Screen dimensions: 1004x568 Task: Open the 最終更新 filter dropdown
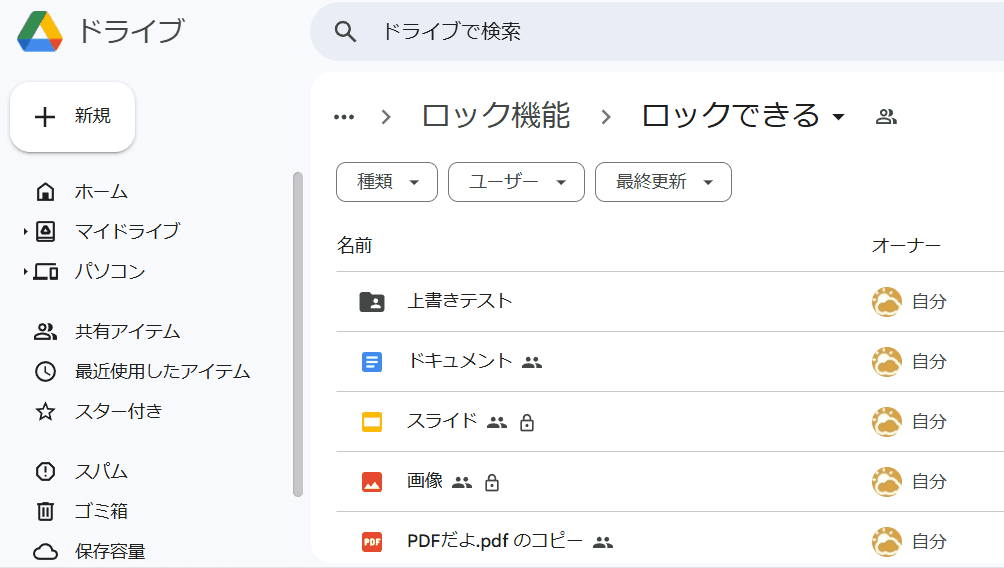(663, 182)
